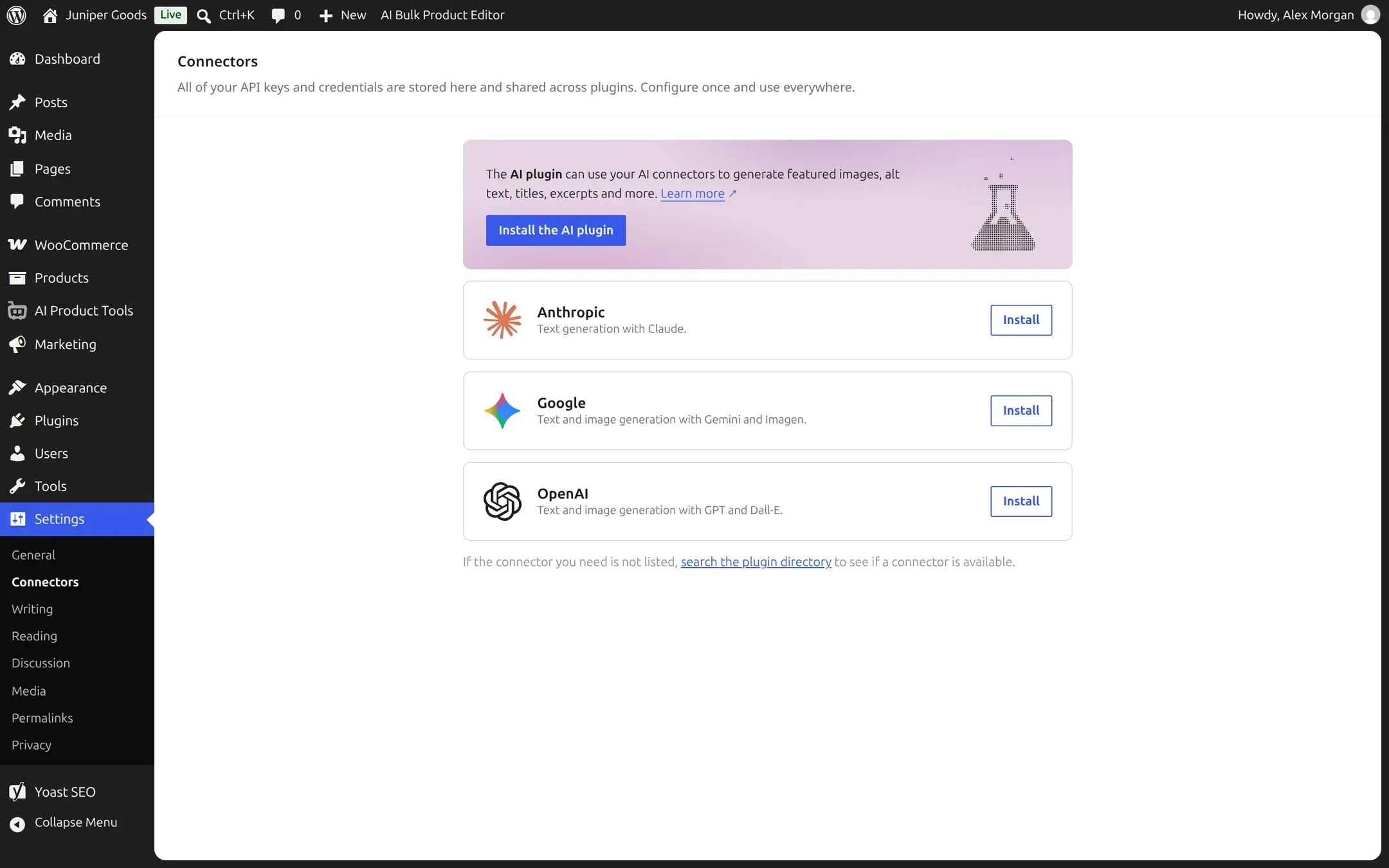1389x868 pixels.
Task: Click the New label in admin bar
Action: tap(354, 15)
